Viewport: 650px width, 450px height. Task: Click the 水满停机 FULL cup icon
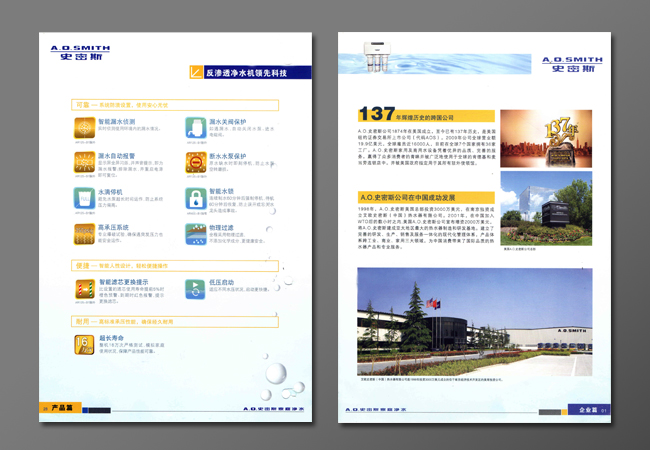click(x=85, y=198)
